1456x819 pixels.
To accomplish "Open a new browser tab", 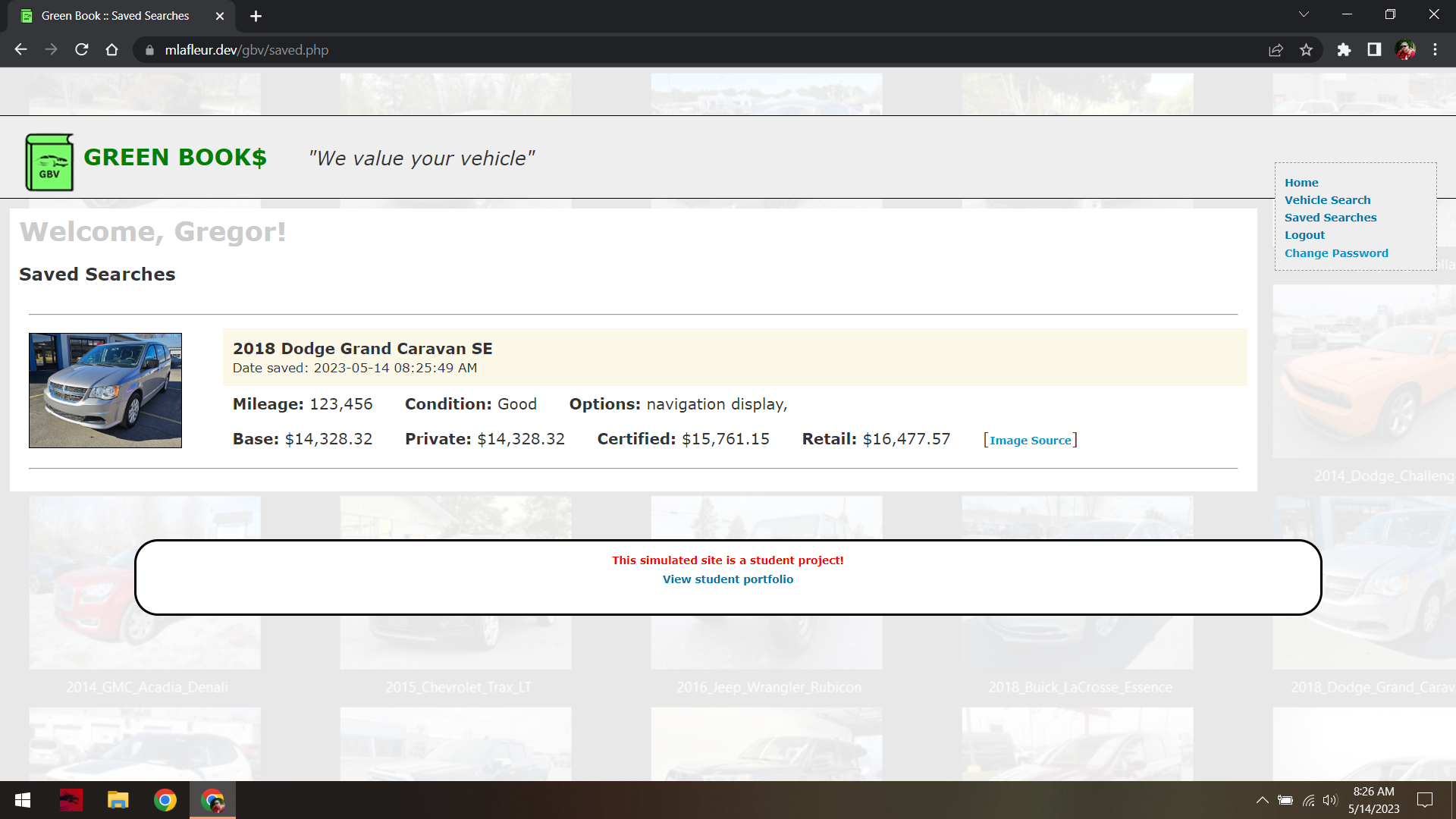I will (256, 16).
